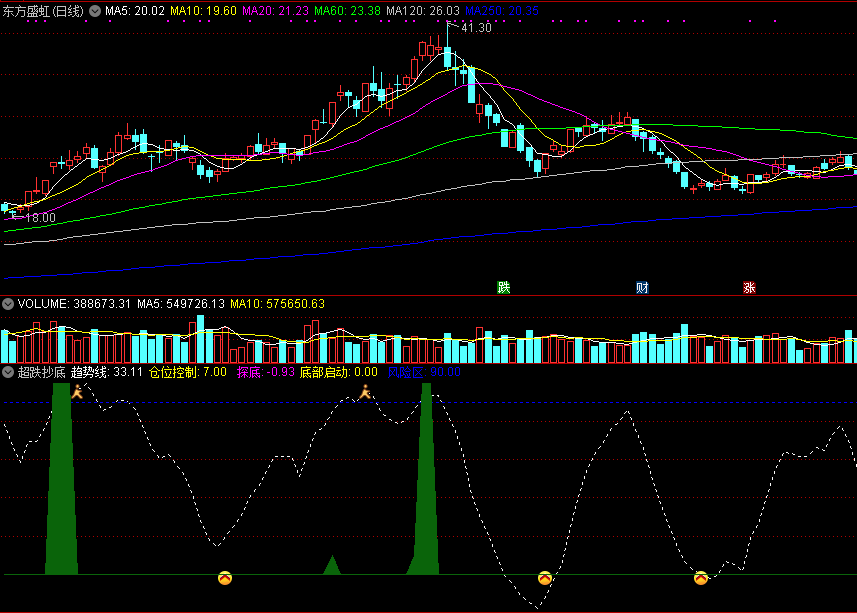Click the 风险区: 90.00 readout

click(x=424, y=373)
